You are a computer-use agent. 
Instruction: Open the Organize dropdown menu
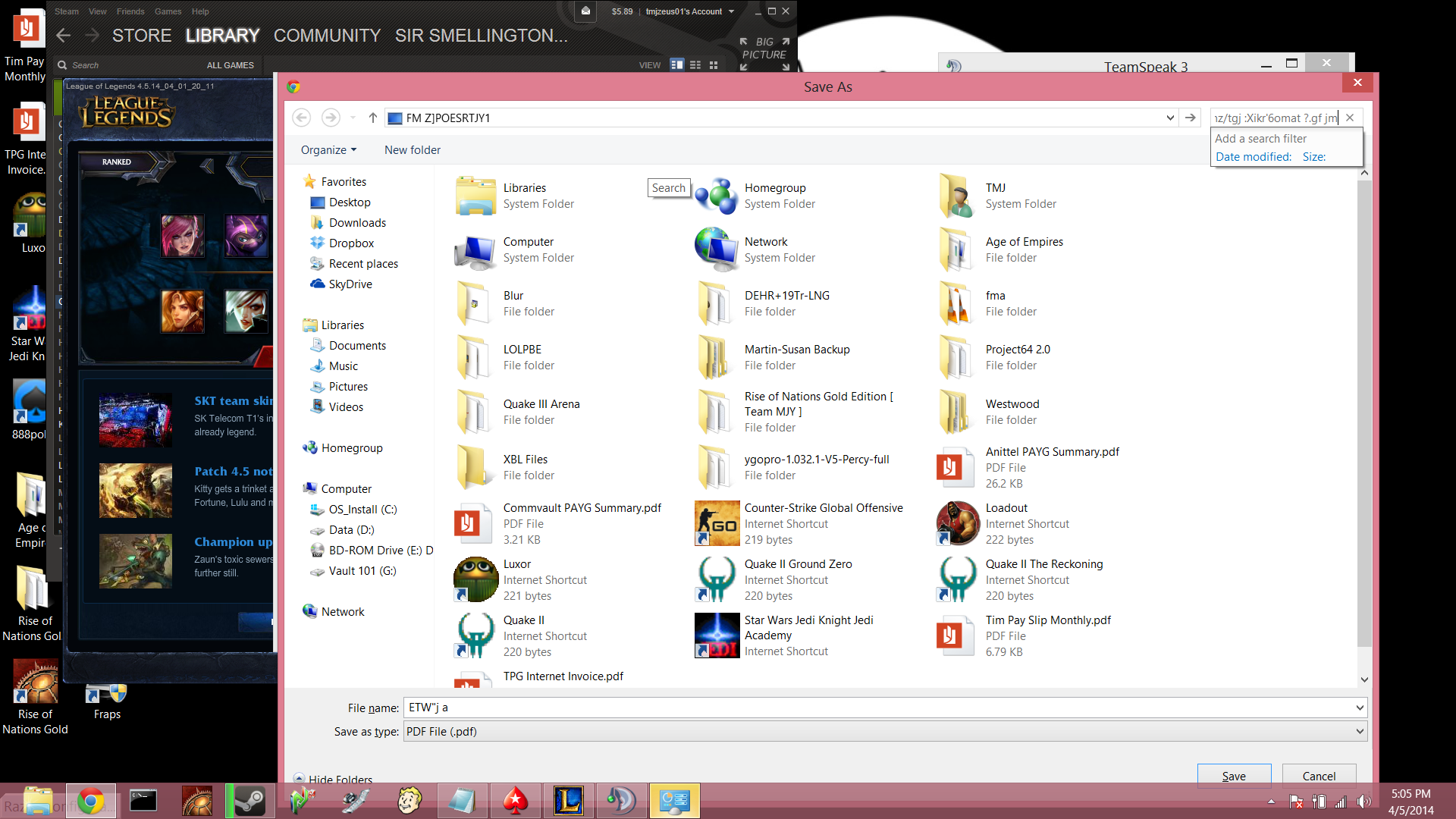tap(328, 150)
